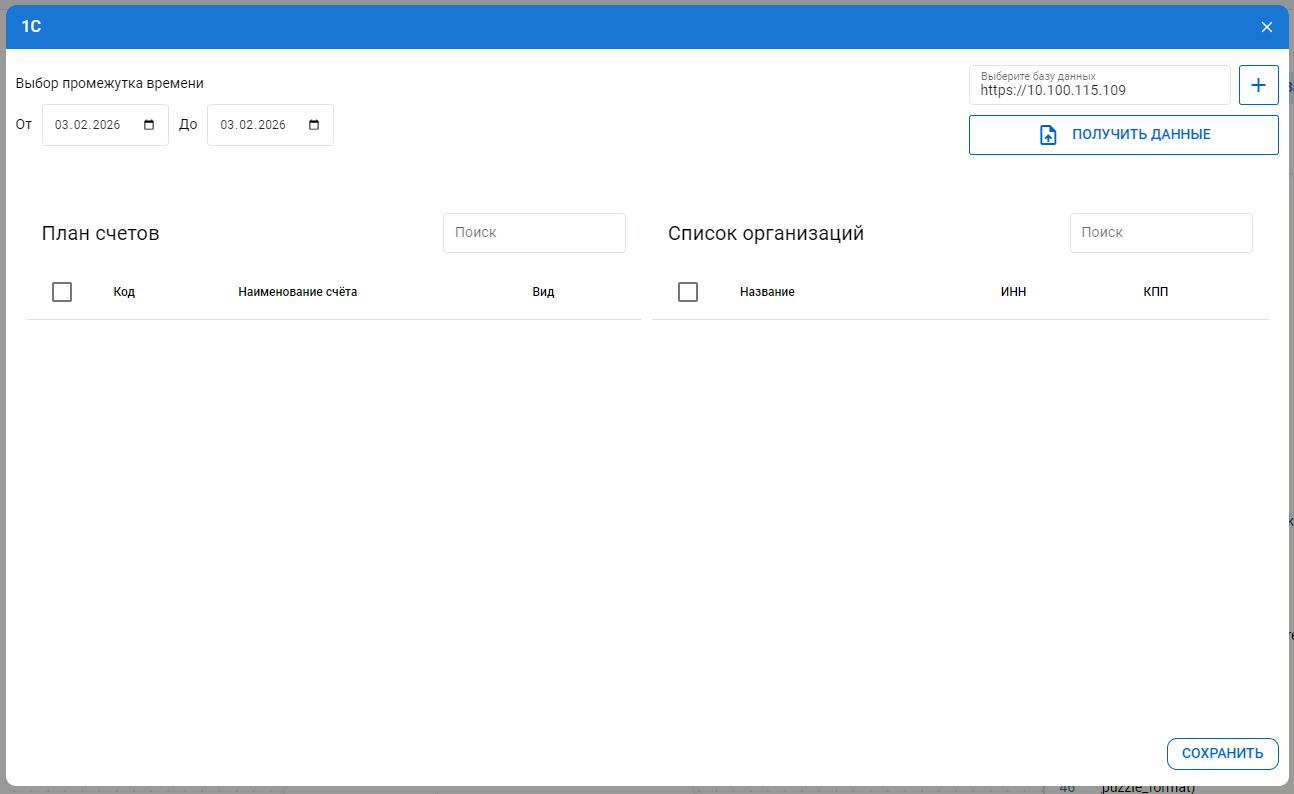
Task: Open calendar picker for the 'От' date
Action: click(x=149, y=125)
